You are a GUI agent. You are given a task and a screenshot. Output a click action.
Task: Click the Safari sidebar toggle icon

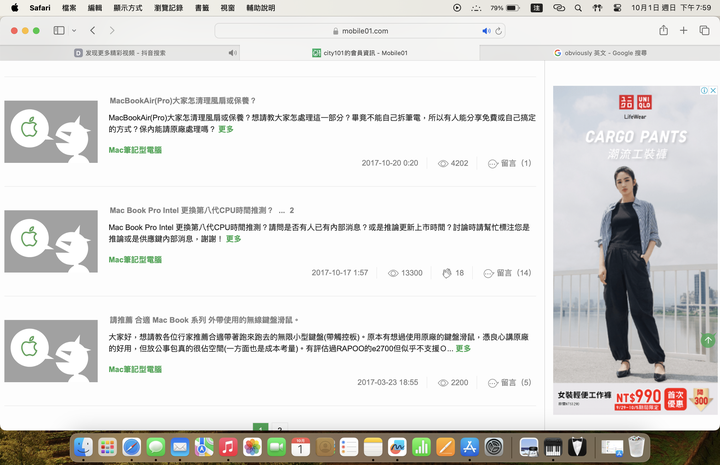click(x=59, y=31)
